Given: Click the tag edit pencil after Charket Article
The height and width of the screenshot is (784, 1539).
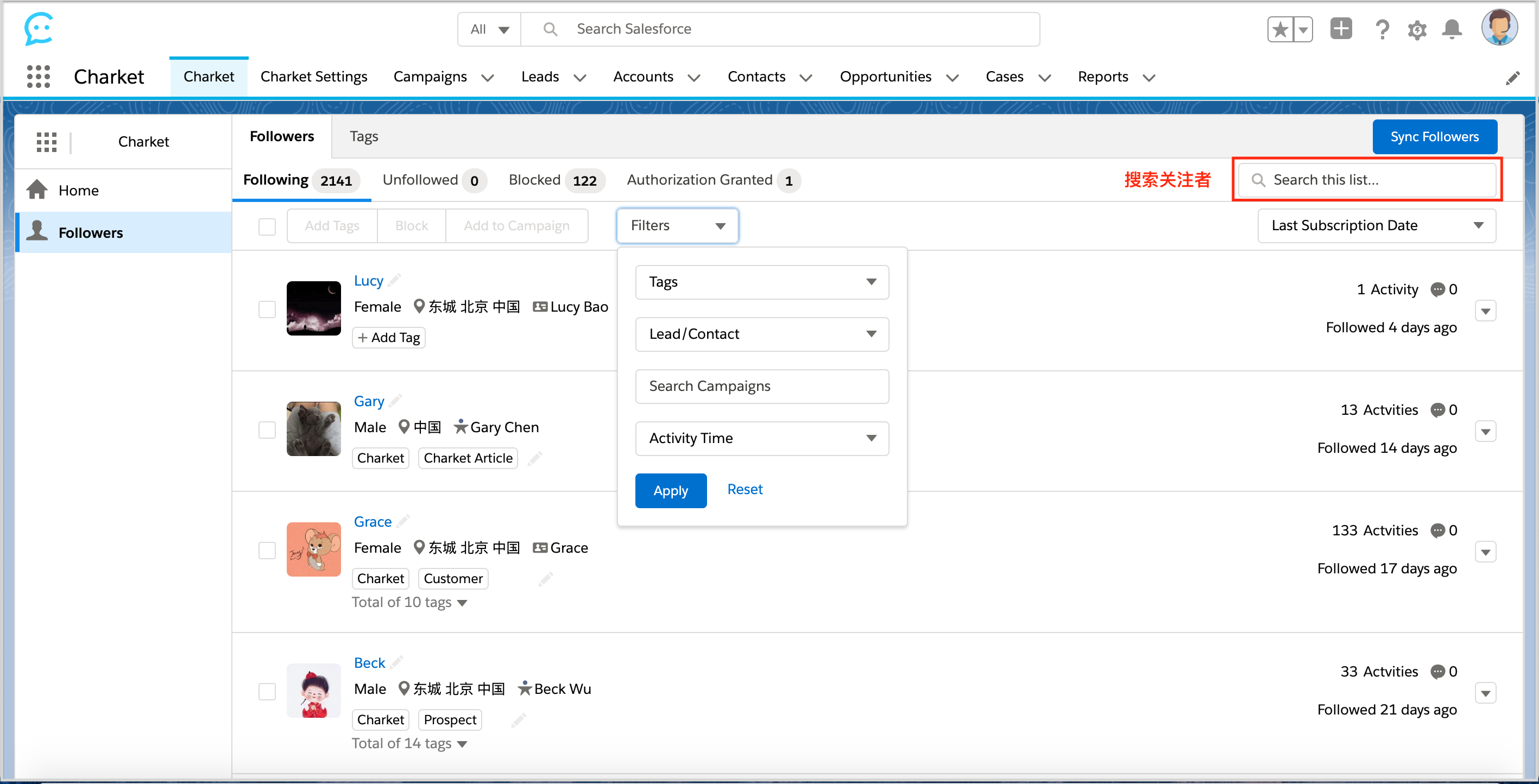Looking at the screenshot, I should click(535, 459).
